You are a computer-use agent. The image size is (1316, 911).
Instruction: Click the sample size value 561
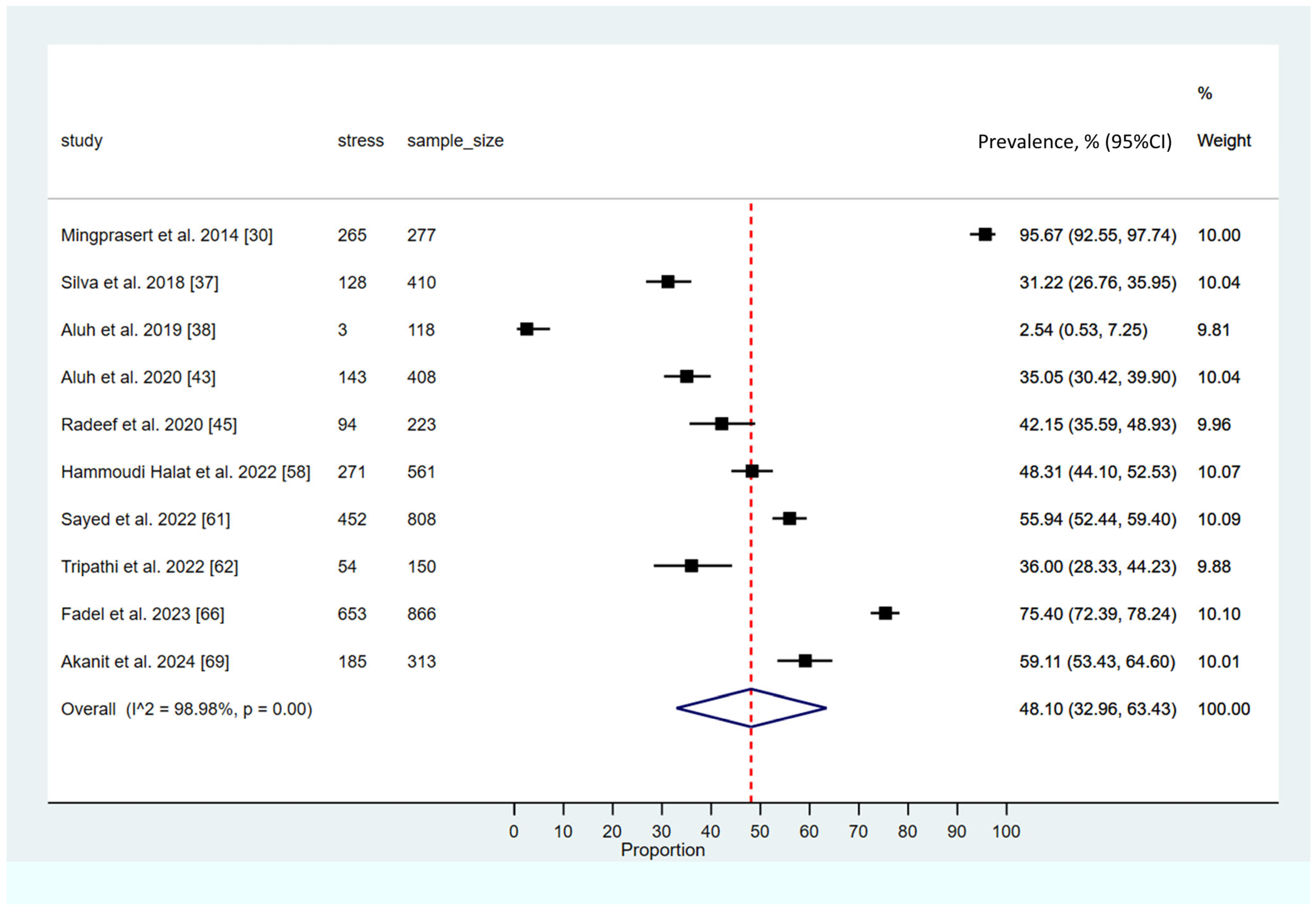pos(421,472)
